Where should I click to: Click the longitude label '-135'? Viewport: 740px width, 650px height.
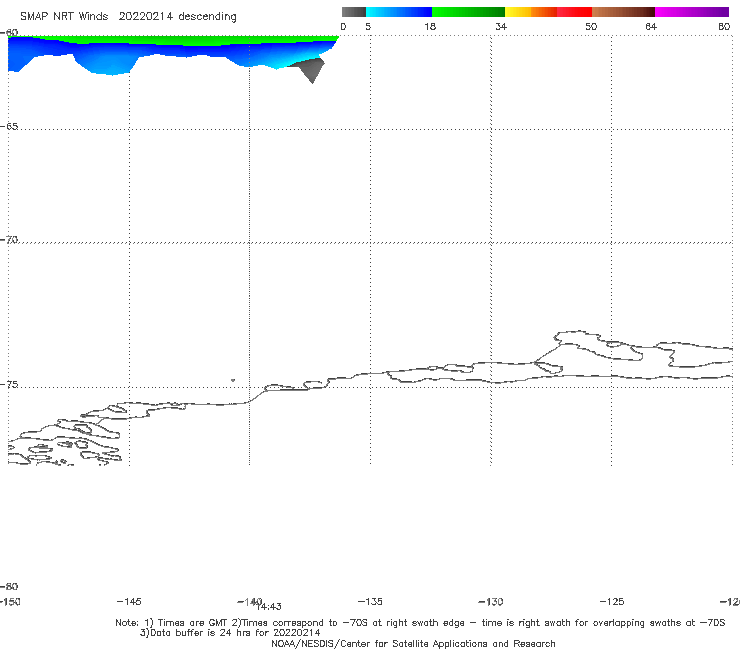click(370, 601)
